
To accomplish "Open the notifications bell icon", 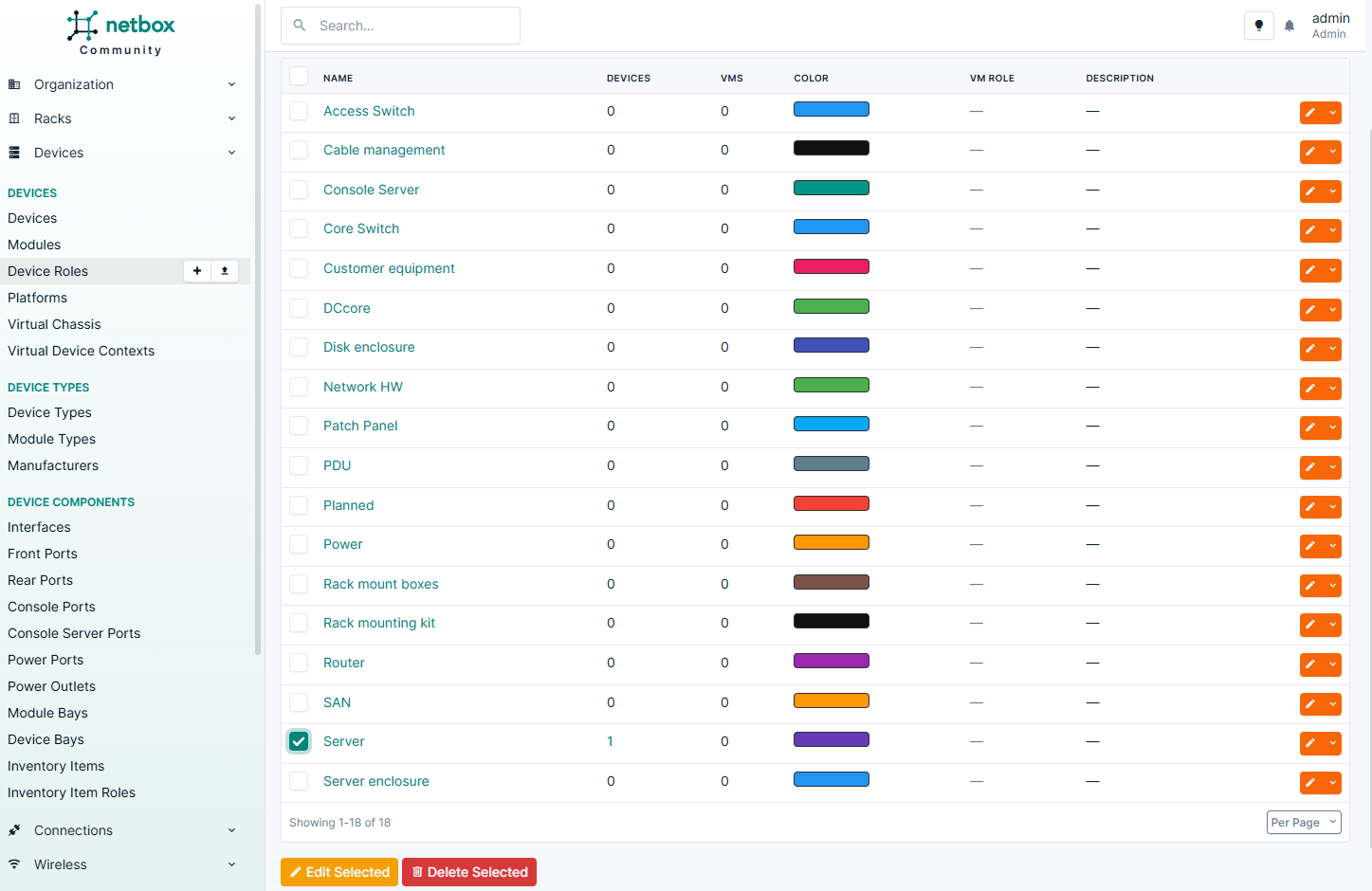I will 1290,26.
